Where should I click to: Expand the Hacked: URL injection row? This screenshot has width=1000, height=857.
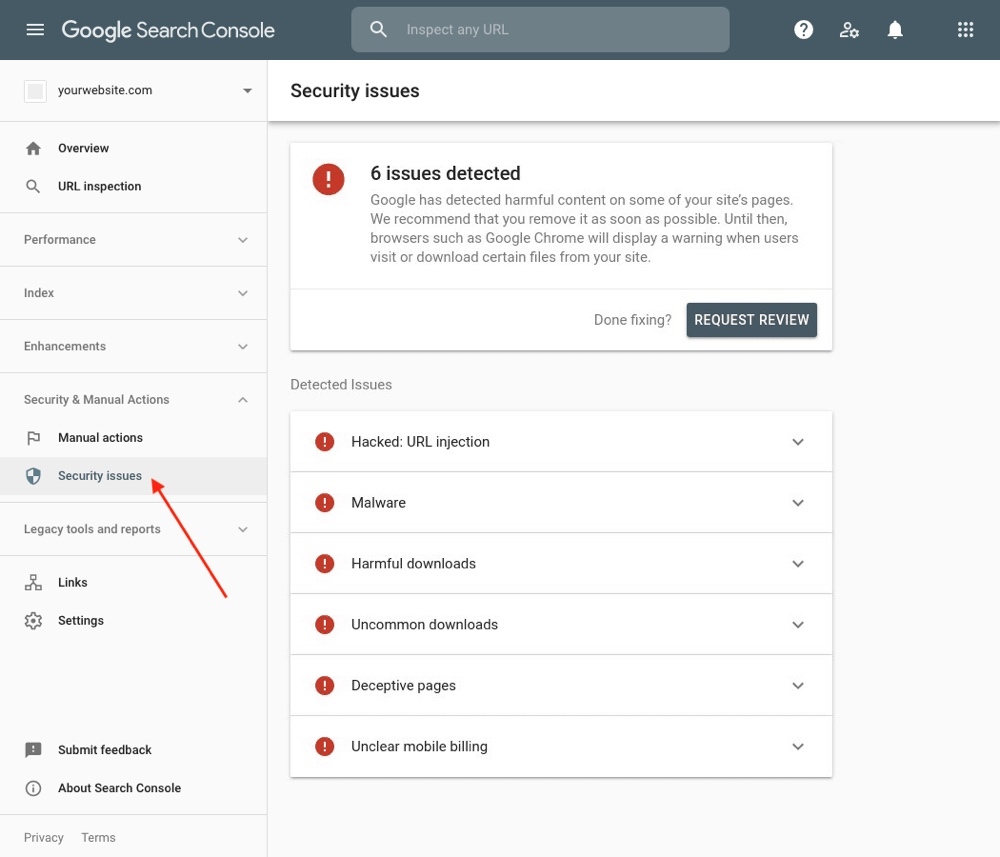tap(797, 442)
